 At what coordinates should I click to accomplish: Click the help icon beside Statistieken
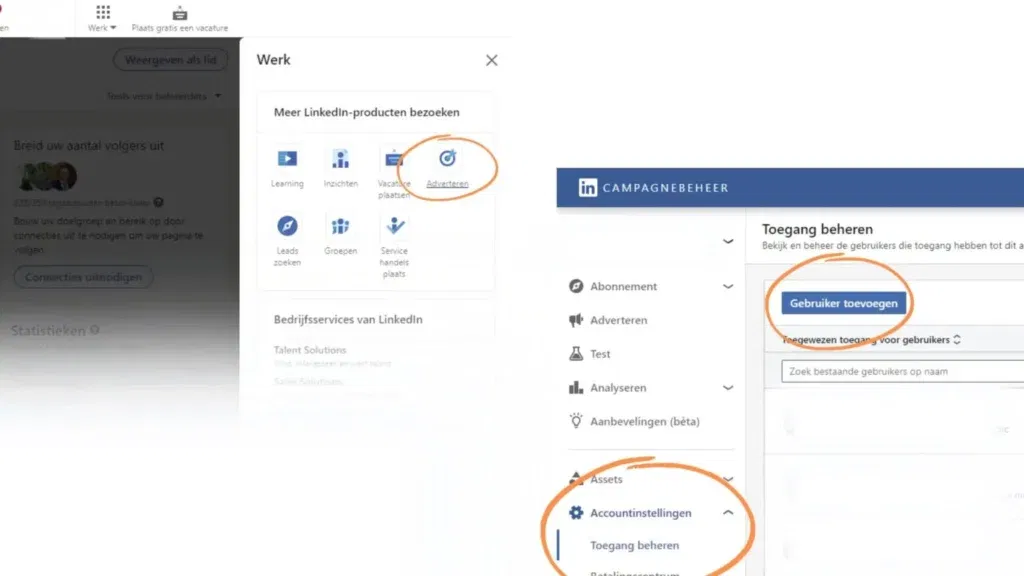(95, 330)
